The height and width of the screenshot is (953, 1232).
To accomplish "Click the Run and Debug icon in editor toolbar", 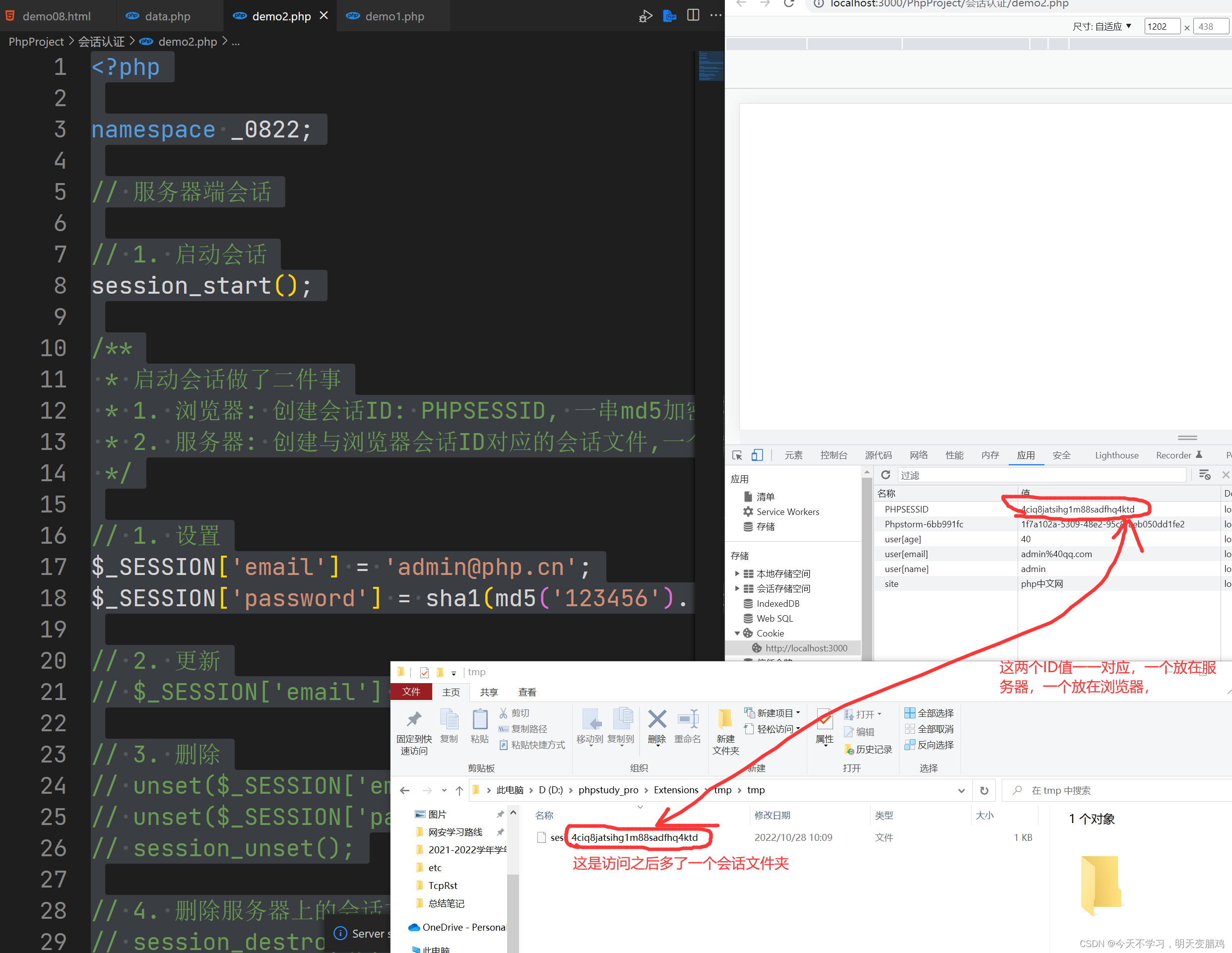I will click(x=646, y=16).
